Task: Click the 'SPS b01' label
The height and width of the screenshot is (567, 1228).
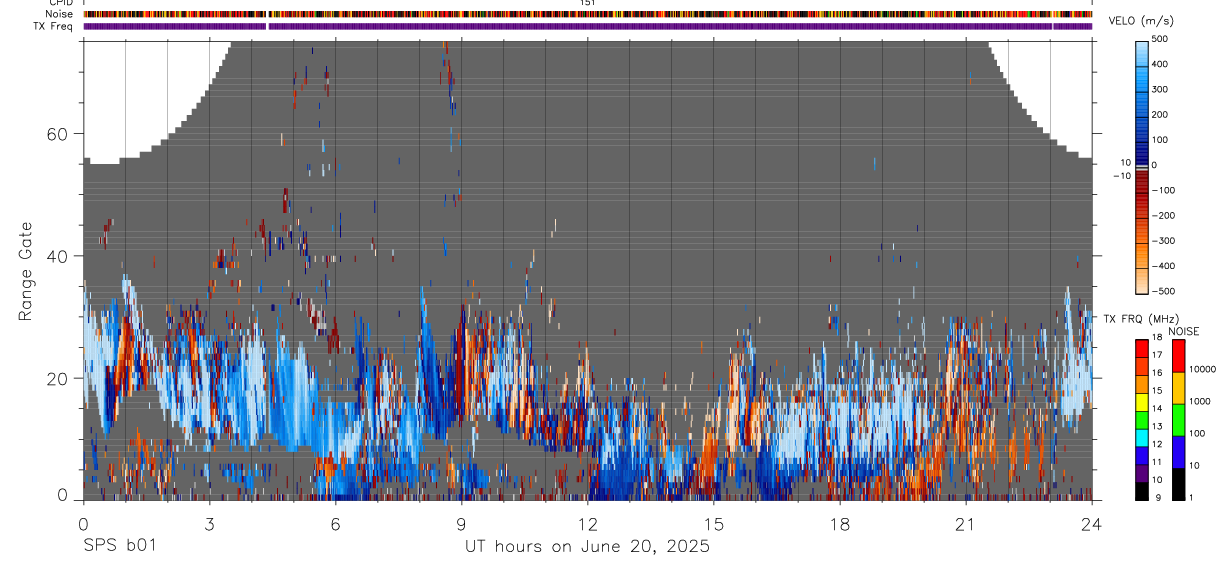Action: [118, 546]
